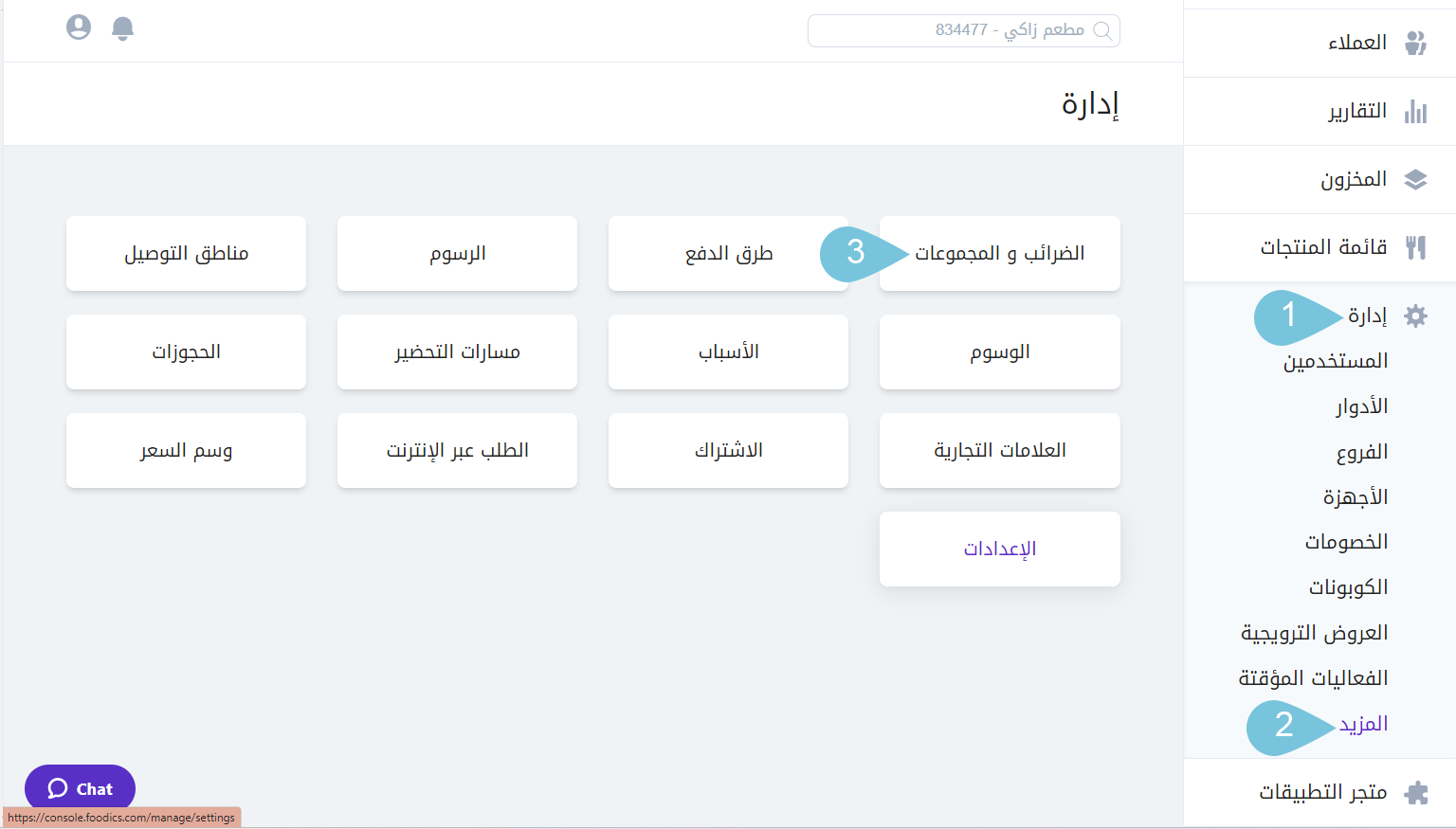Click the search field showing مطعم زاكي

(x=963, y=30)
